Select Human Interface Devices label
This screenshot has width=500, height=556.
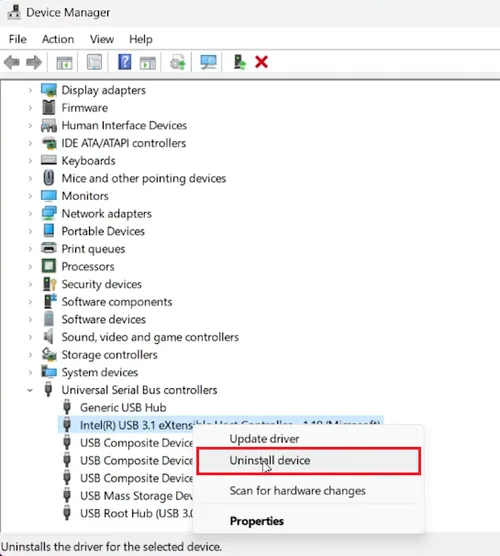[124, 126]
